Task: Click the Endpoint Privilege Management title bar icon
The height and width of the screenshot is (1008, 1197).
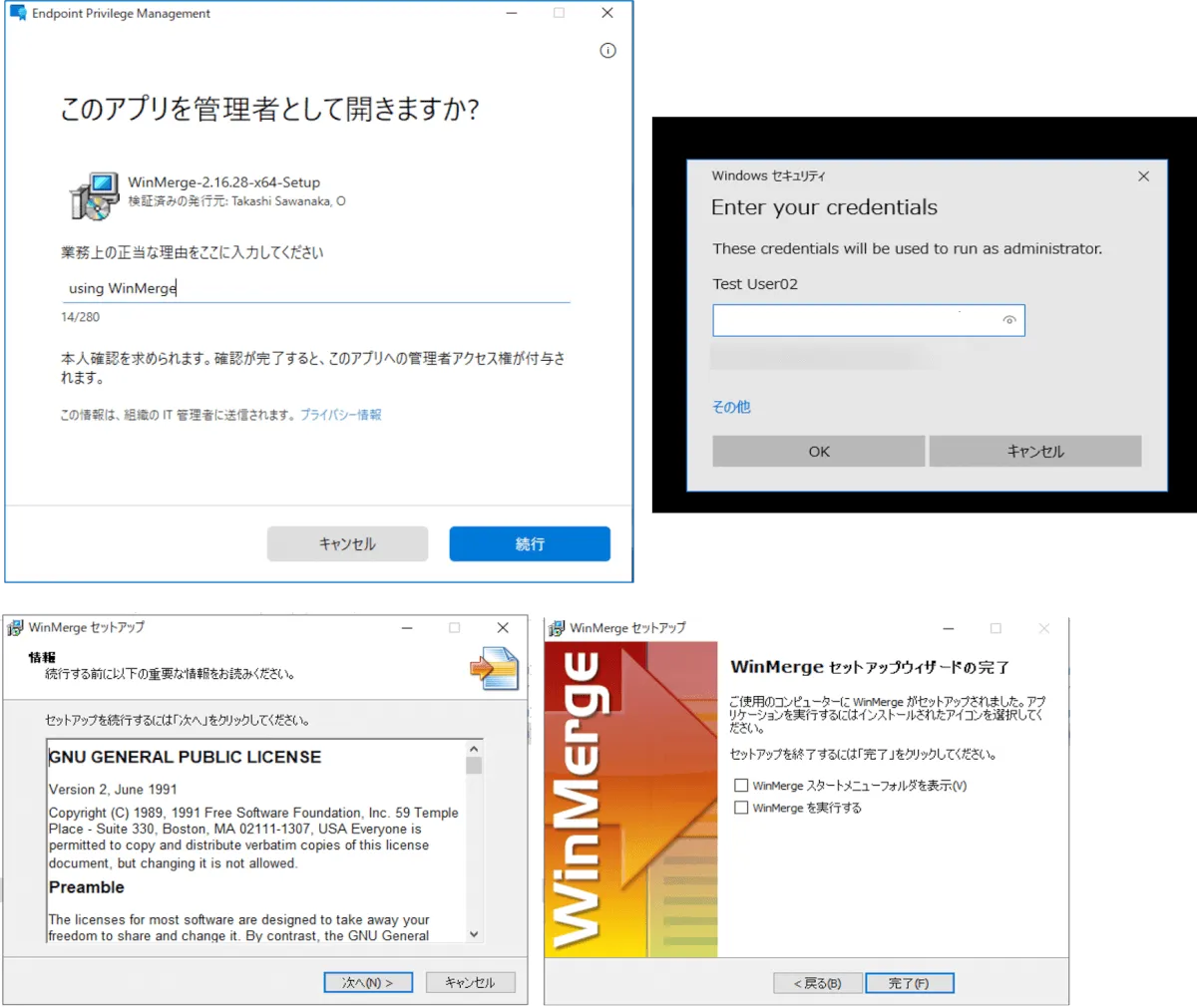Action: coord(18,13)
